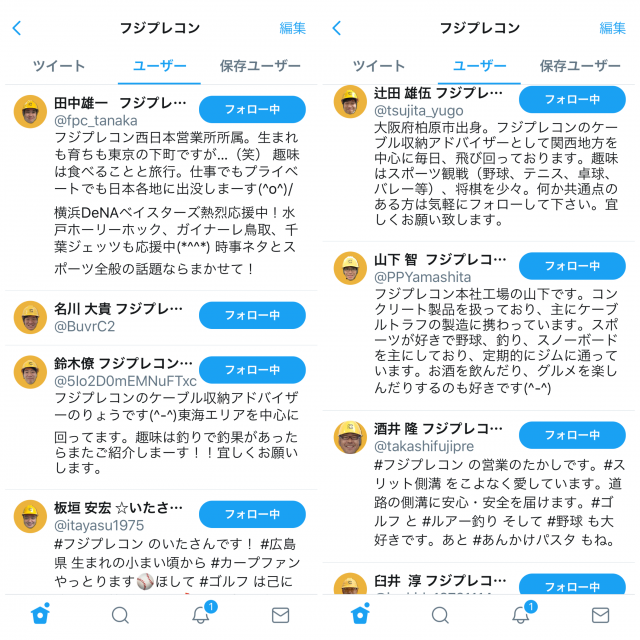Tap the 編集 link in right screen

click(x=613, y=28)
